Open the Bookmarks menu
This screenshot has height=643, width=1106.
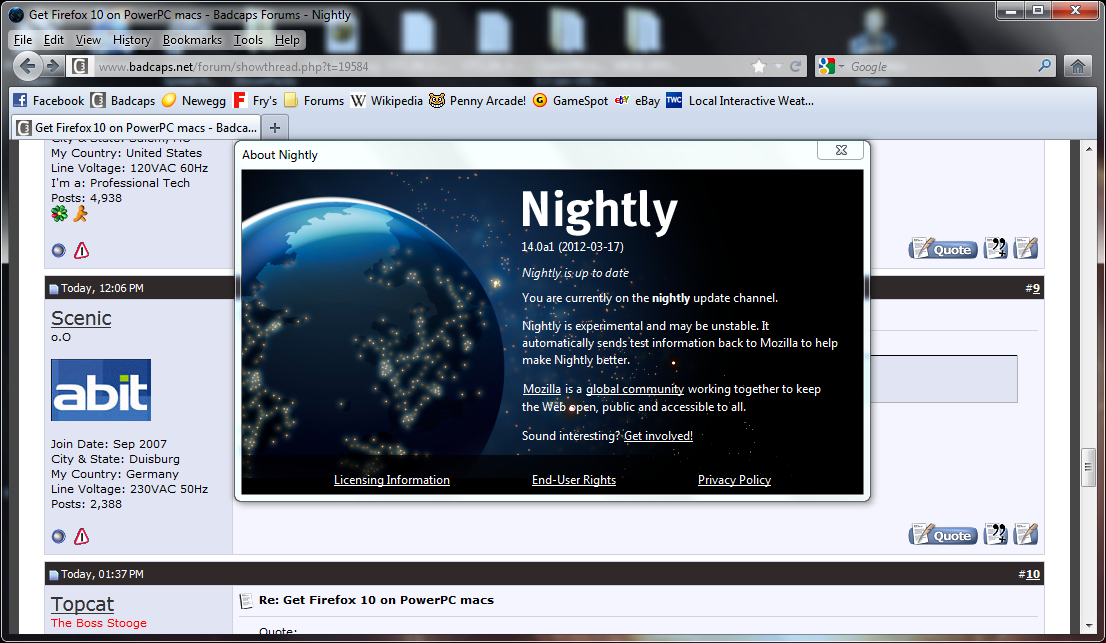[x=192, y=40]
